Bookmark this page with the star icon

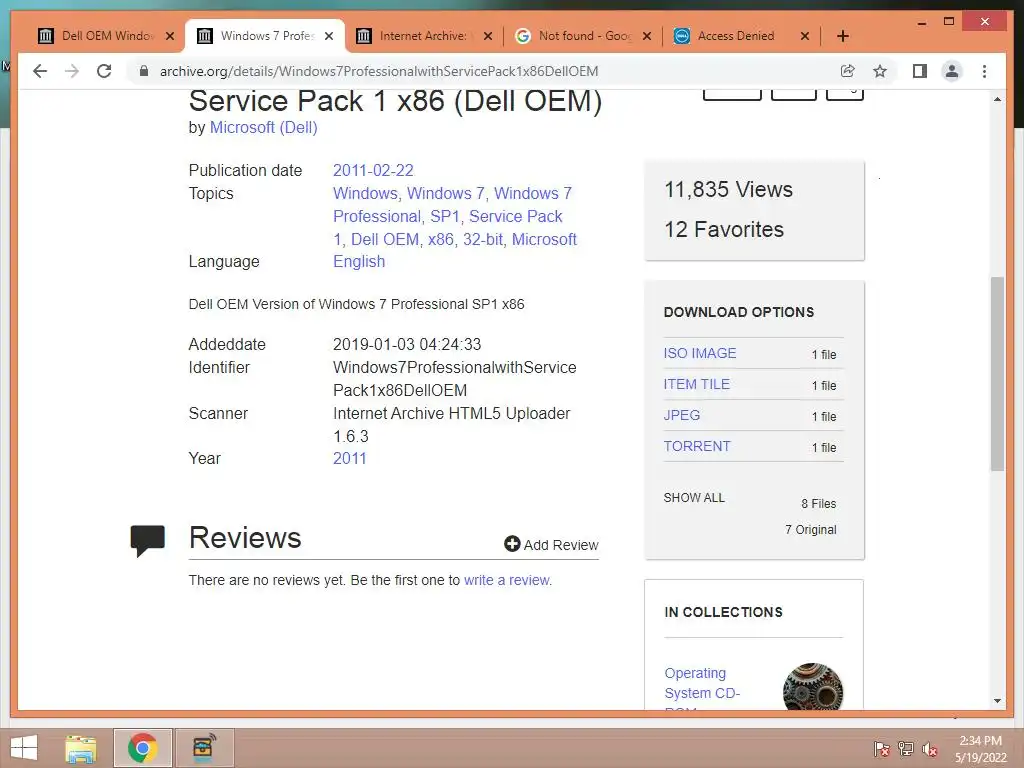click(x=880, y=71)
